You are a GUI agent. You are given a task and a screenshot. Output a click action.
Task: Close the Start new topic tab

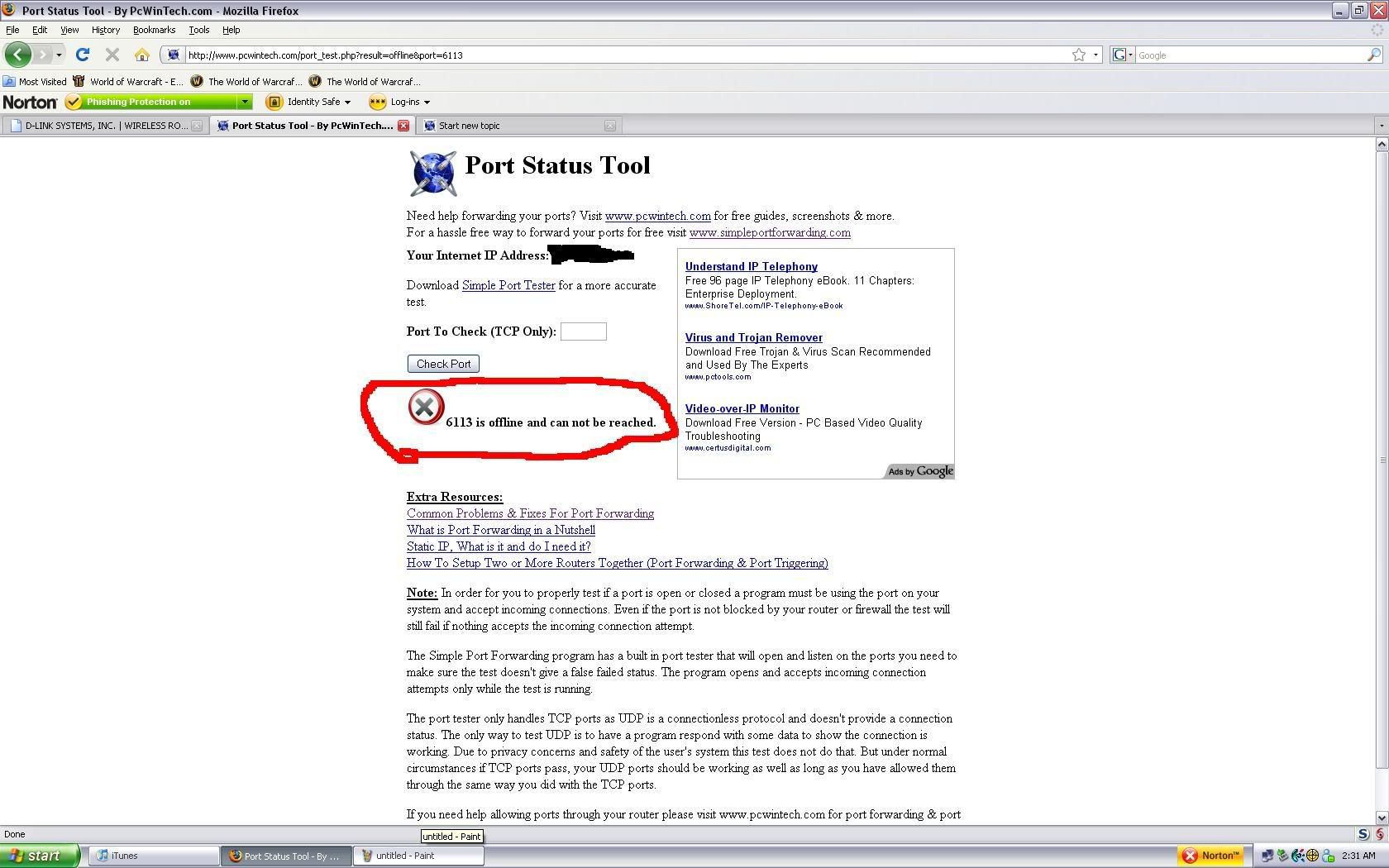tap(610, 126)
